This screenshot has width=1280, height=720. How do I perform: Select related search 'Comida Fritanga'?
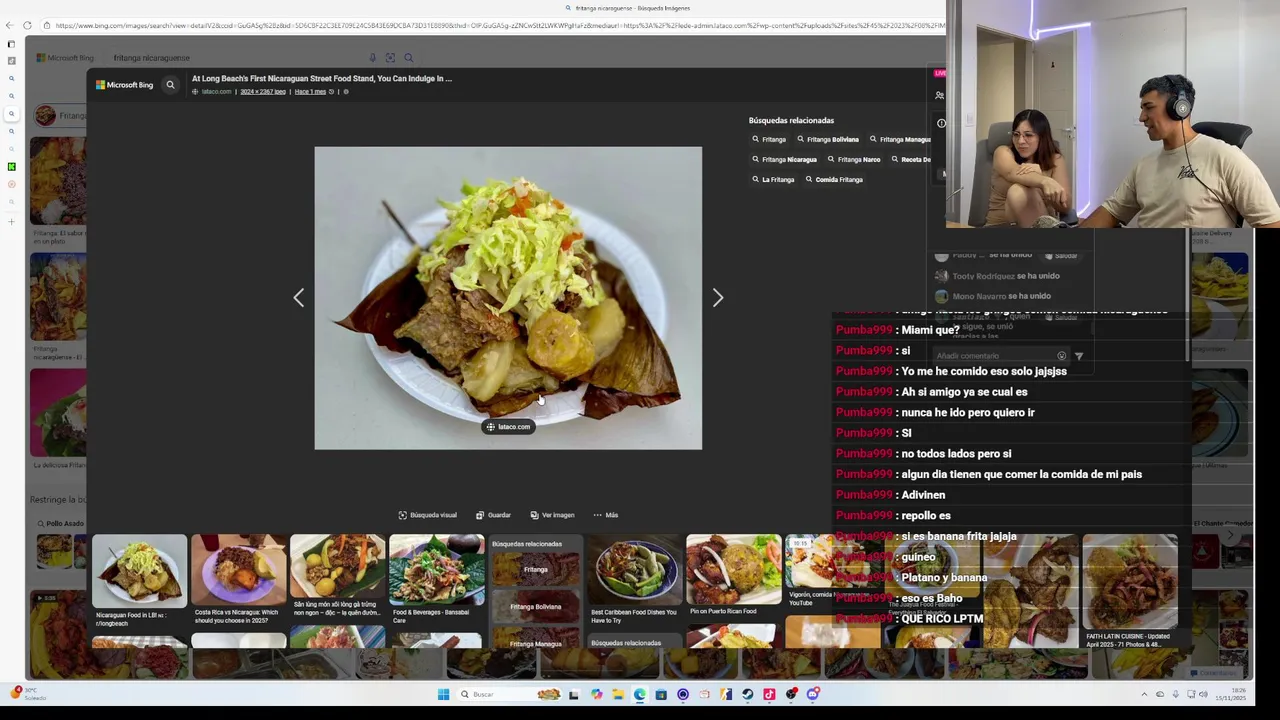[834, 180]
